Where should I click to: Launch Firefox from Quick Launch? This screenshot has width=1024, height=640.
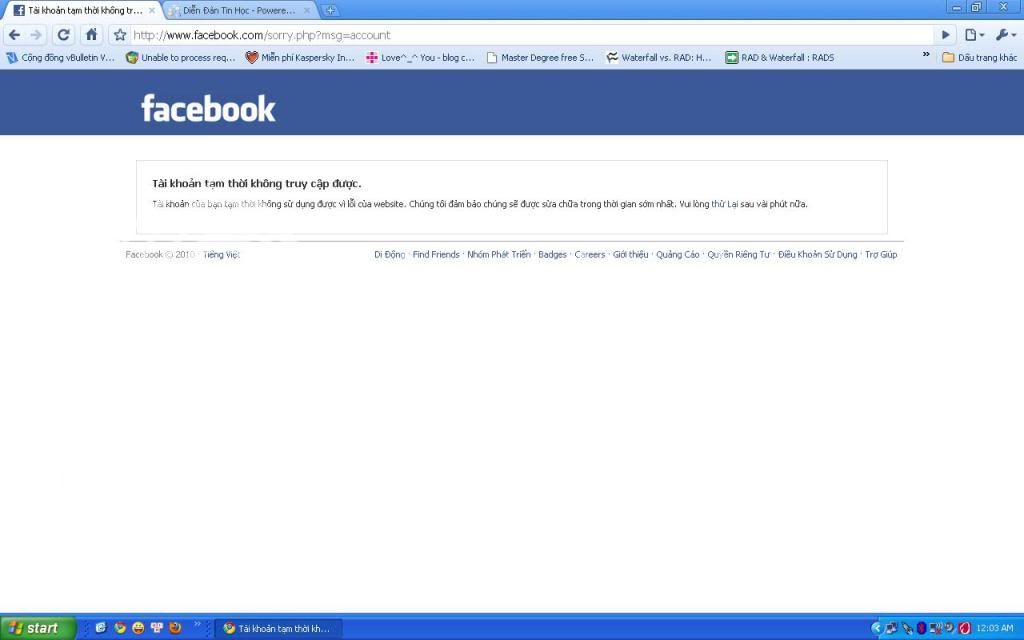pos(175,628)
